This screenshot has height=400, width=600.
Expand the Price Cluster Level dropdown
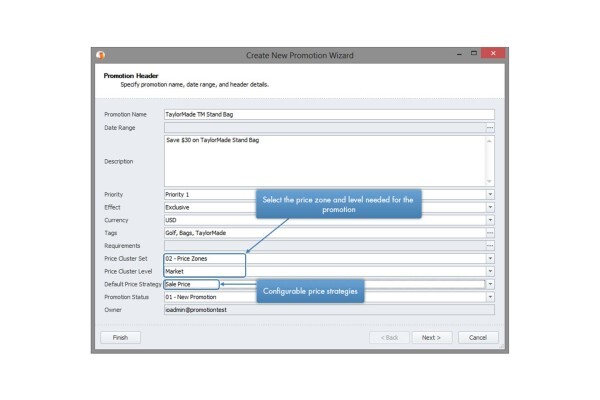490,271
